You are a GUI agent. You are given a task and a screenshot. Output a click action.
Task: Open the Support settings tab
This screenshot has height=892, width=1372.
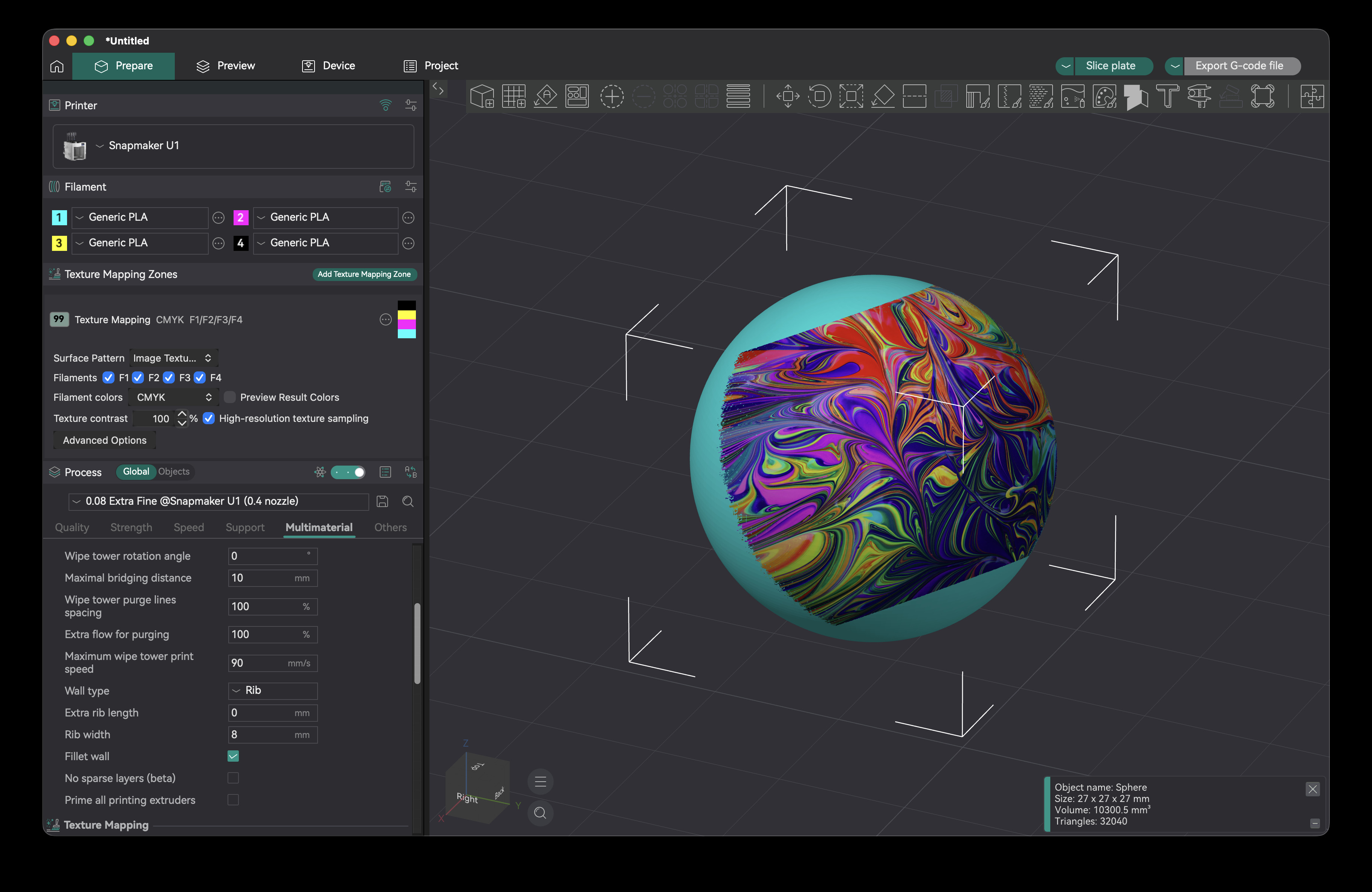tap(245, 528)
